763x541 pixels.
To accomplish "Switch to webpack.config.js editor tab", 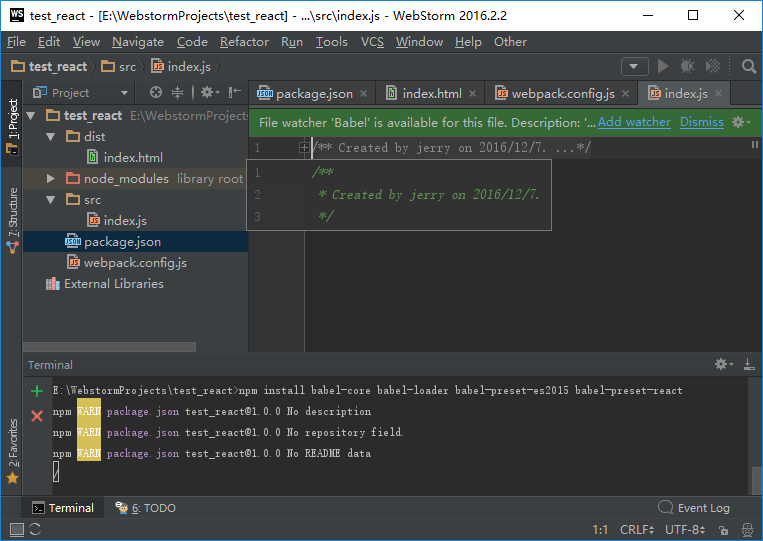I will [x=561, y=93].
